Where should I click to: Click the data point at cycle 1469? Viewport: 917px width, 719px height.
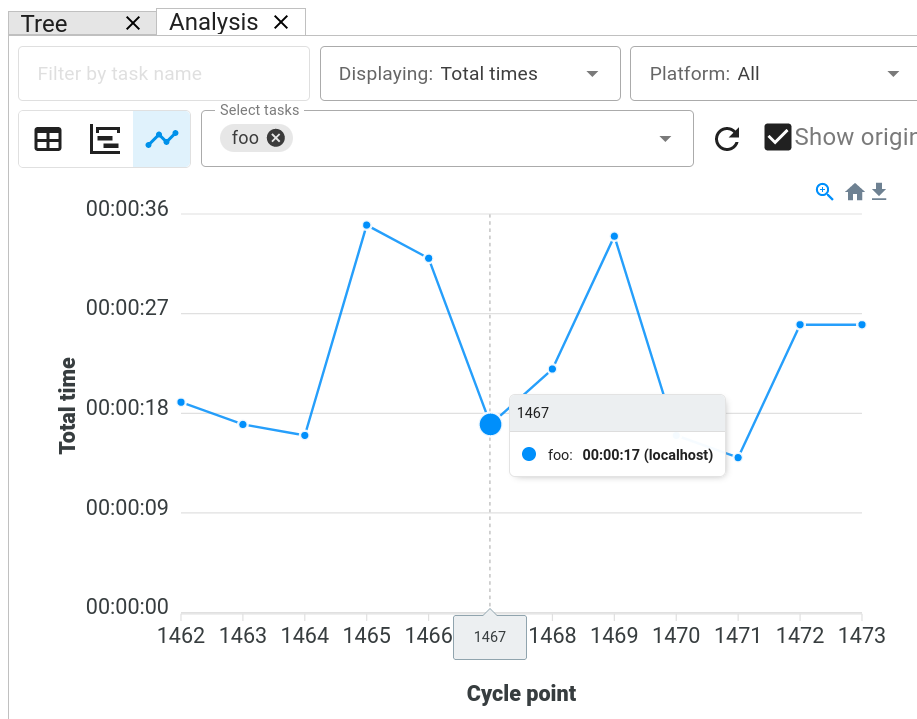[614, 237]
